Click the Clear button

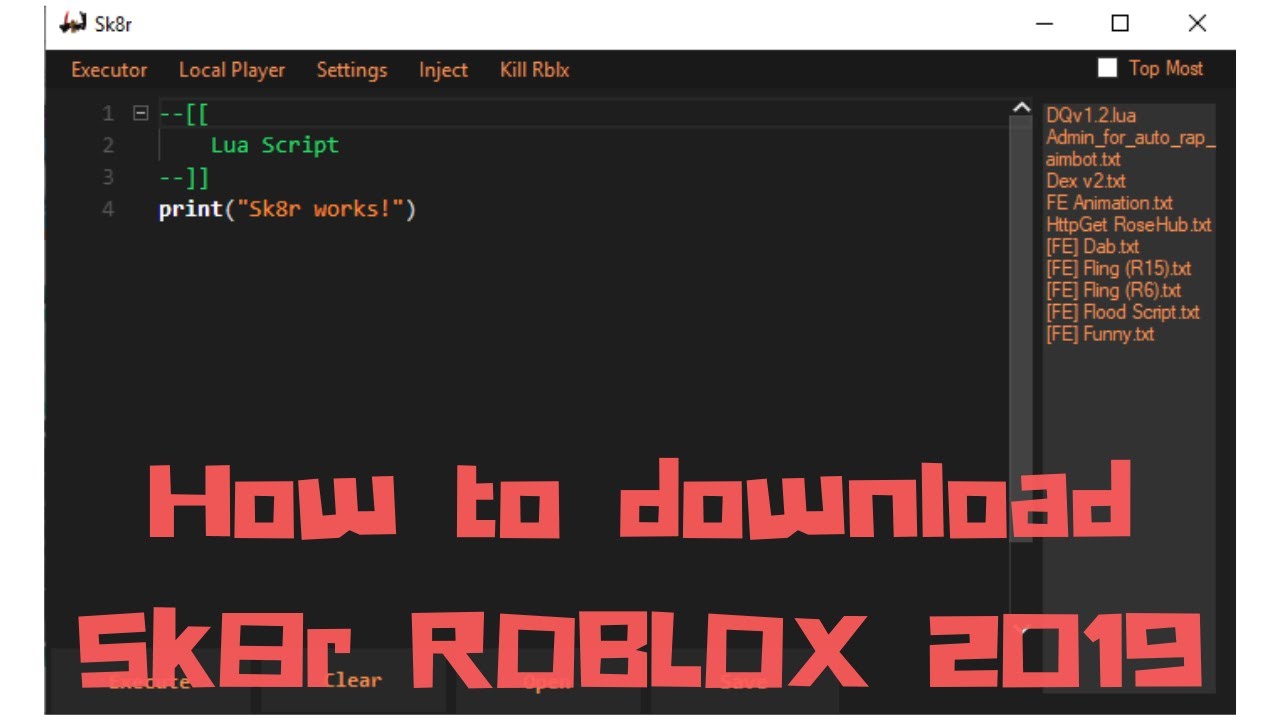tap(353, 681)
